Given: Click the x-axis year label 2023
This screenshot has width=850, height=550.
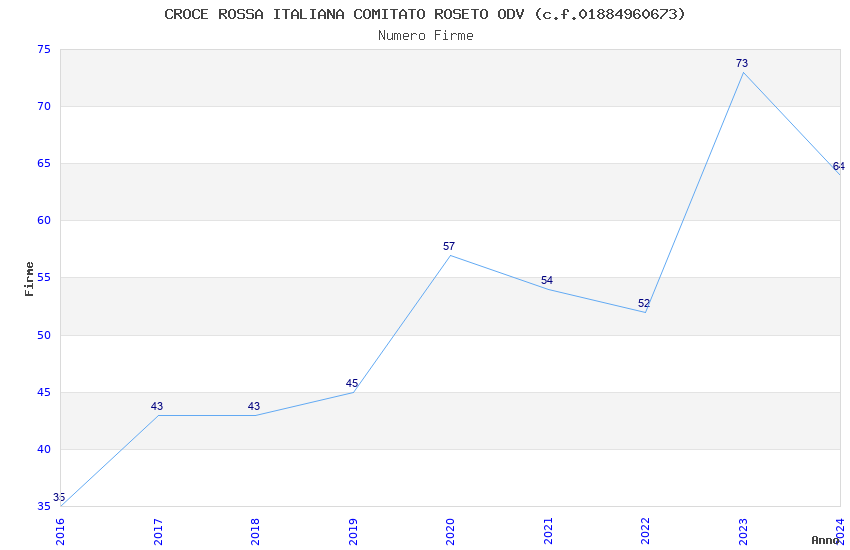Looking at the screenshot, I should [x=743, y=531].
